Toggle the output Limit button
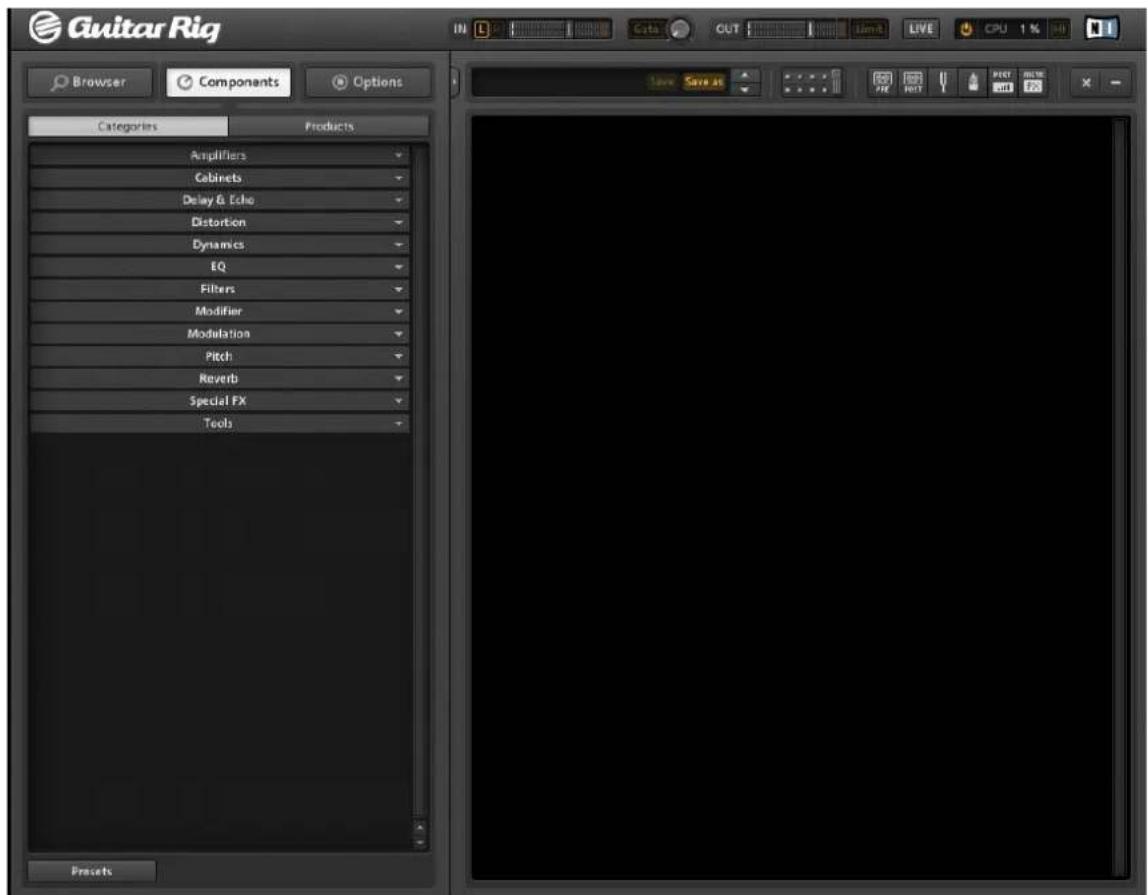 (x=869, y=29)
